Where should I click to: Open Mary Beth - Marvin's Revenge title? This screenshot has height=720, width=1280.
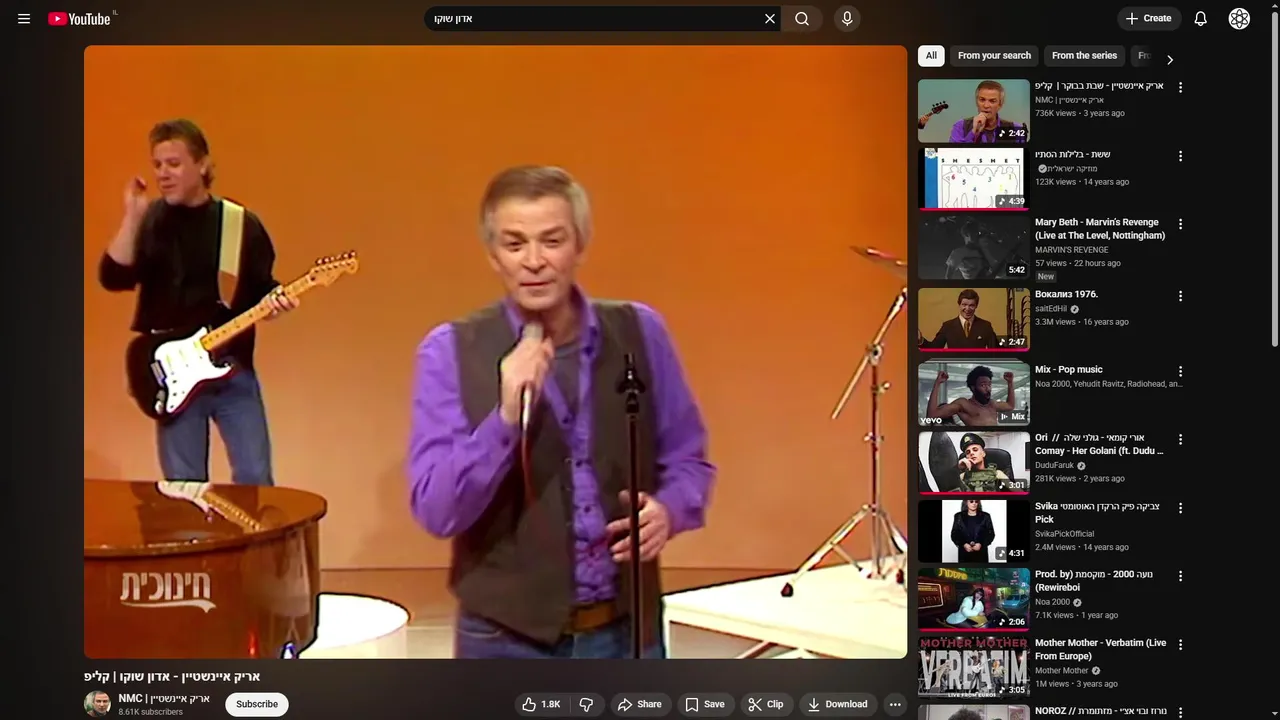1100,229
